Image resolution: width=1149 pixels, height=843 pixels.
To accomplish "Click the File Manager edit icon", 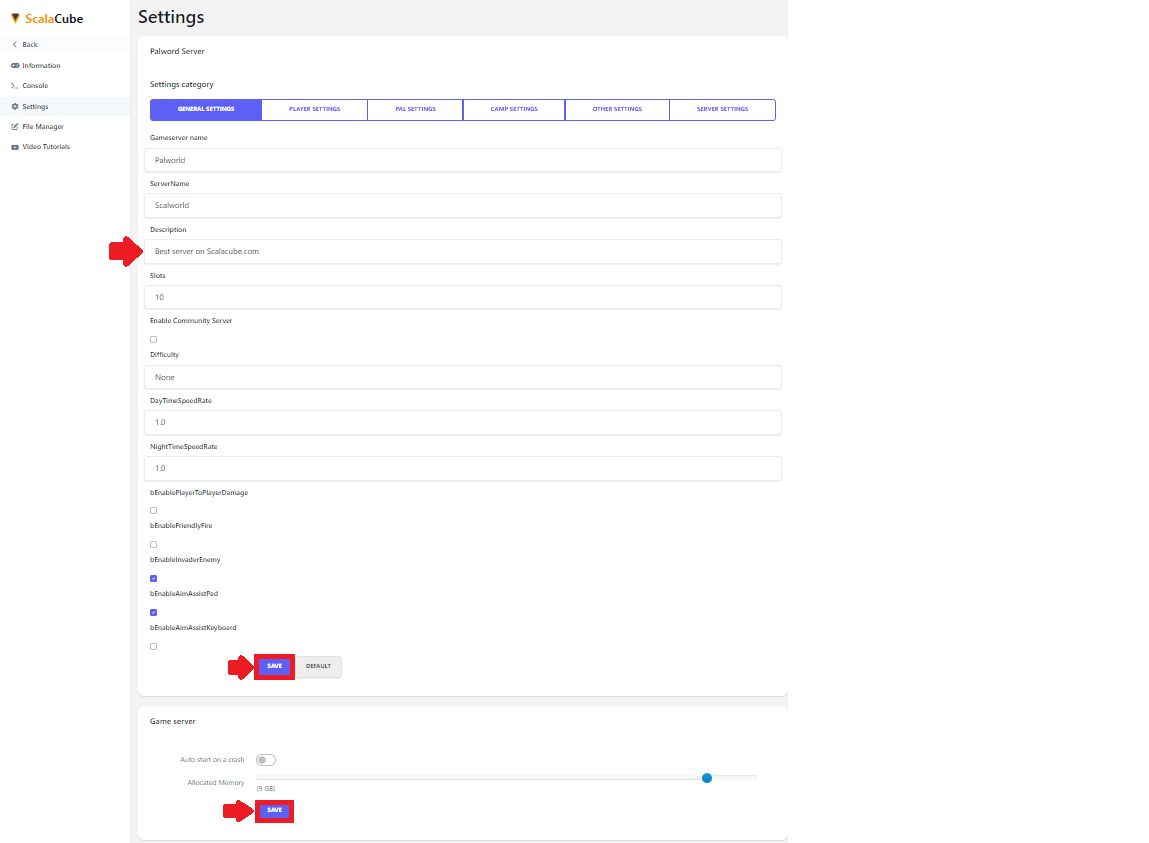I will click(15, 127).
